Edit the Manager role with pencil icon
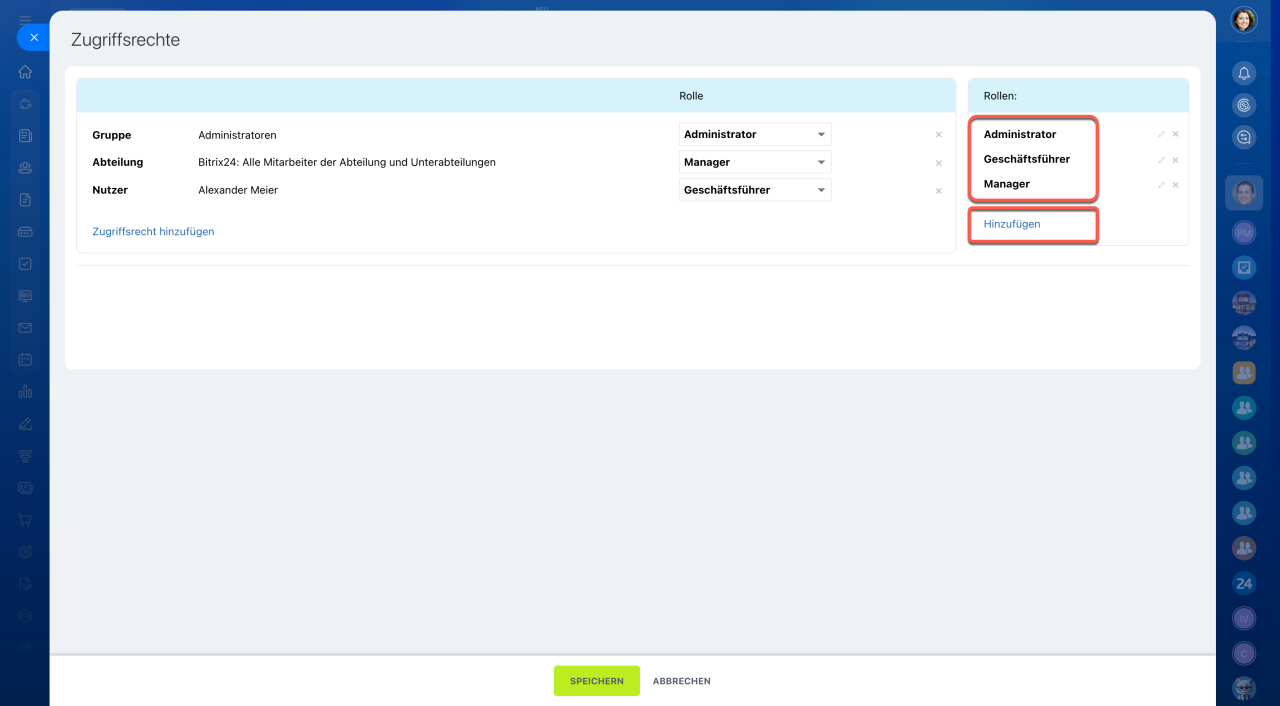The width and height of the screenshot is (1280, 706). coord(1162,185)
